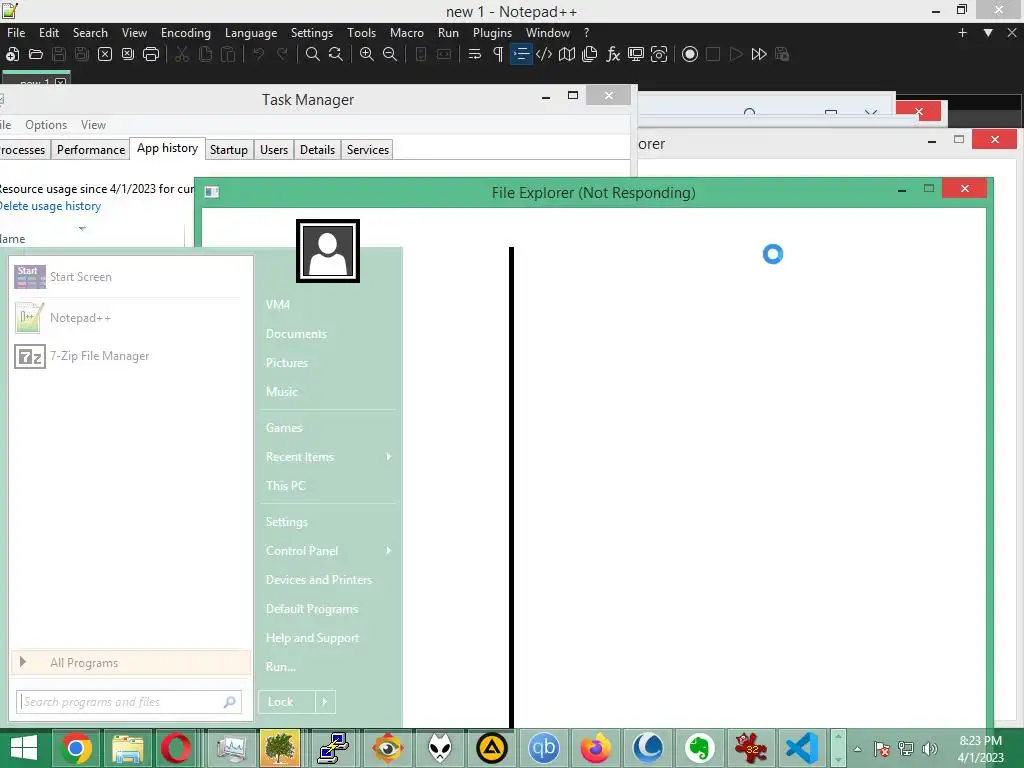
Task: Click Delete usage history link
Action: [x=50, y=206]
